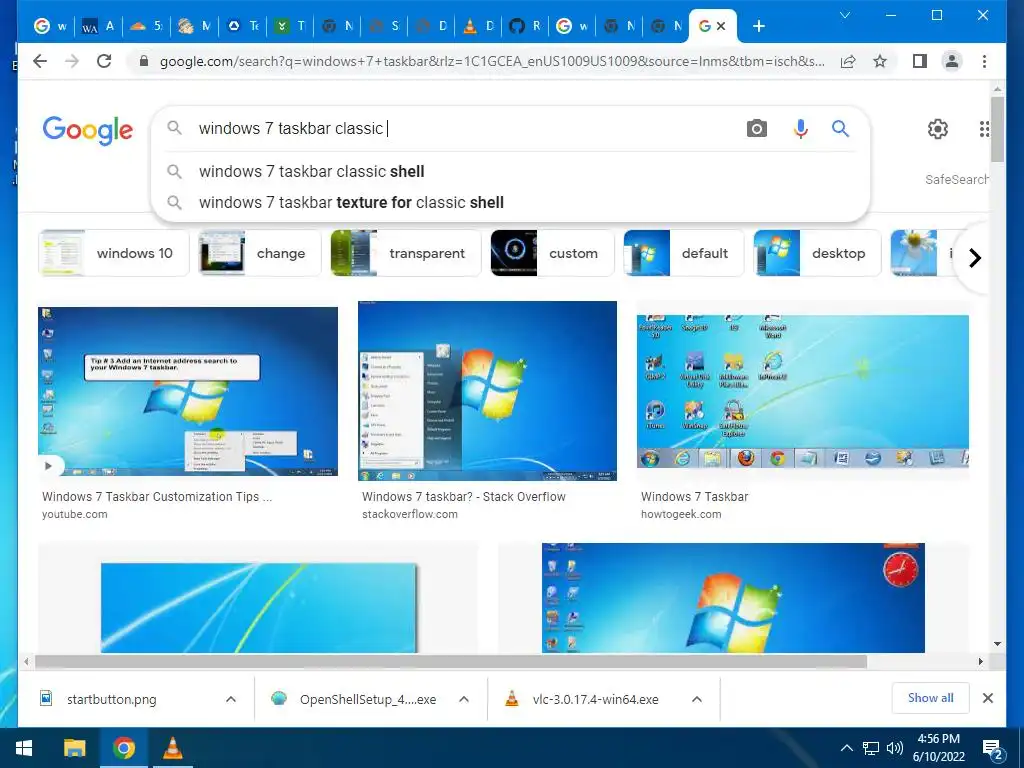The width and height of the screenshot is (1024, 768).
Task: Choose suggestion 'windows 7 taskbar classic shell'
Action: click(x=509, y=172)
